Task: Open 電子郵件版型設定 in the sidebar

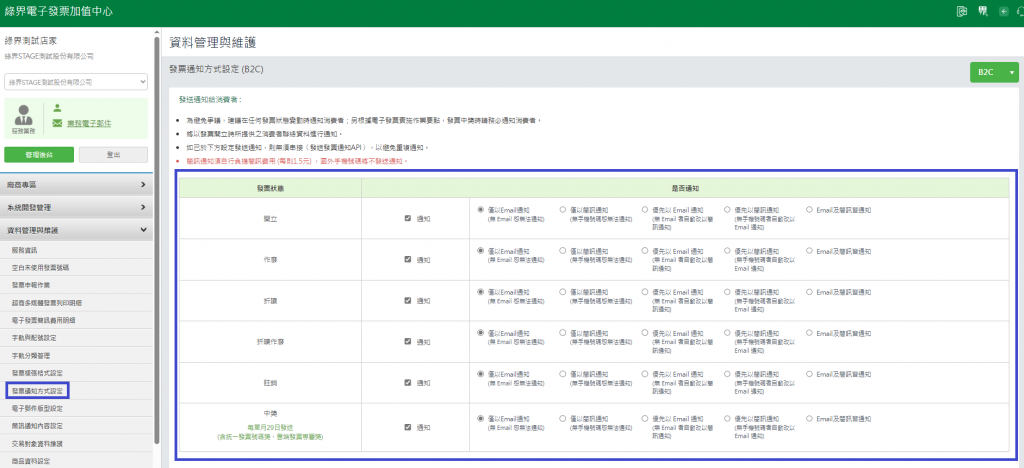Action: pos(76,409)
